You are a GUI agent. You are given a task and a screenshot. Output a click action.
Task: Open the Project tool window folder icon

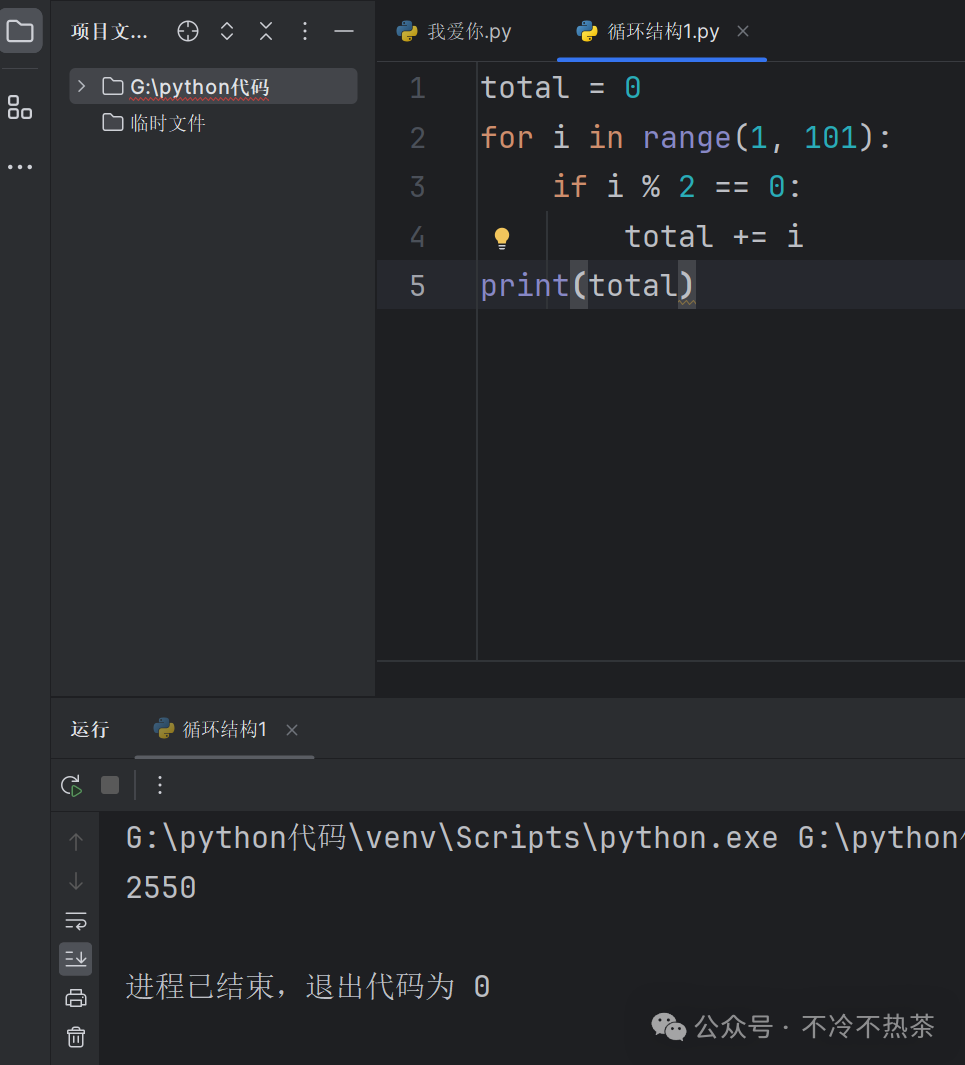point(20,31)
